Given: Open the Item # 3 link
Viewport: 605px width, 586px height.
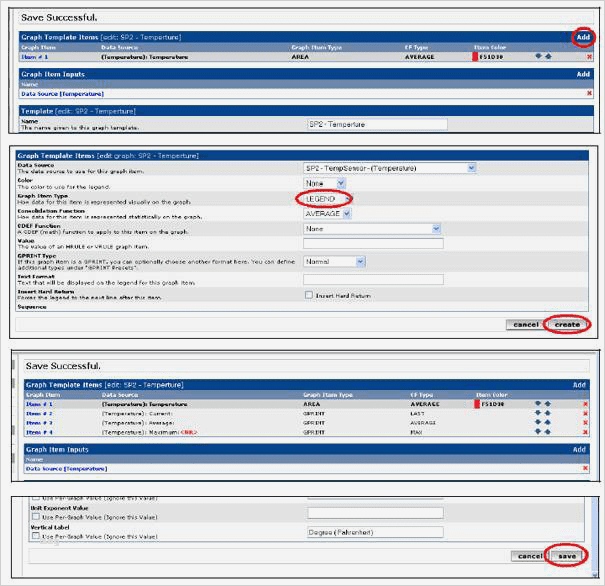Looking at the screenshot, I should pyautogui.click(x=39, y=423).
